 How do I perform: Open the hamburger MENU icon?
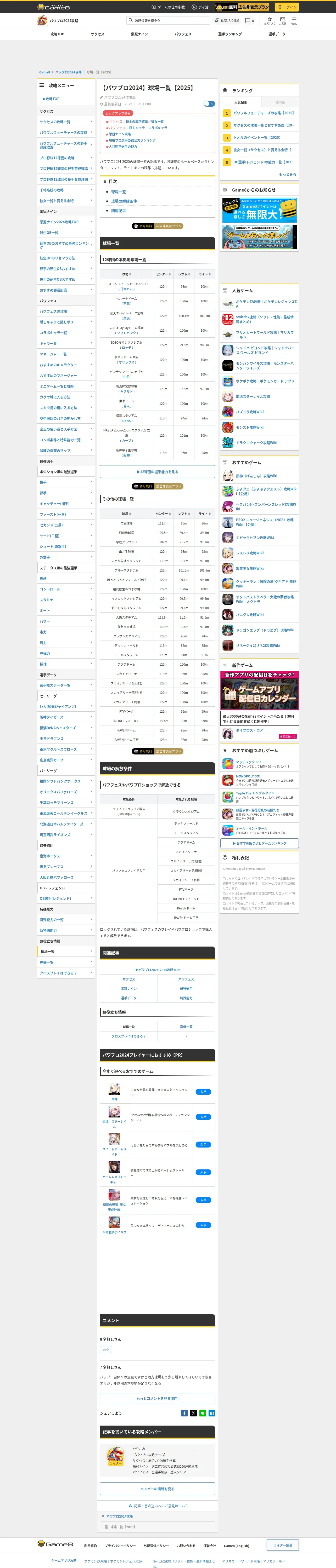[294, 20]
